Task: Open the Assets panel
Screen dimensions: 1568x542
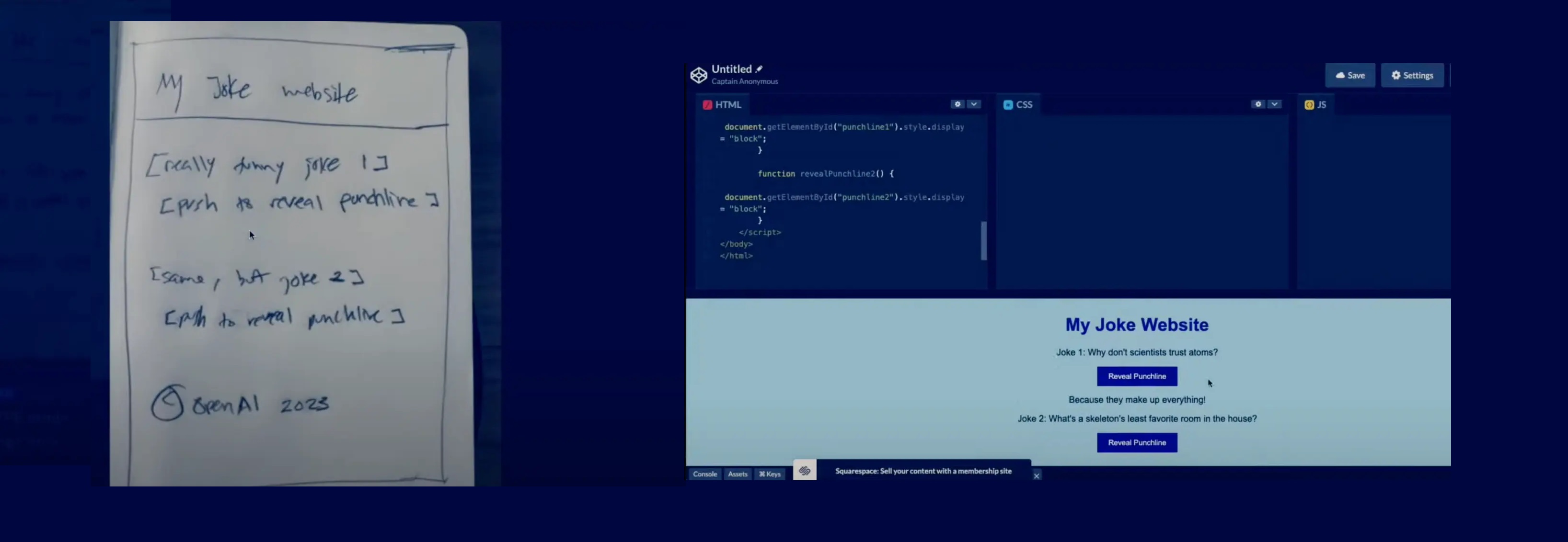Action: coord(737,474)
